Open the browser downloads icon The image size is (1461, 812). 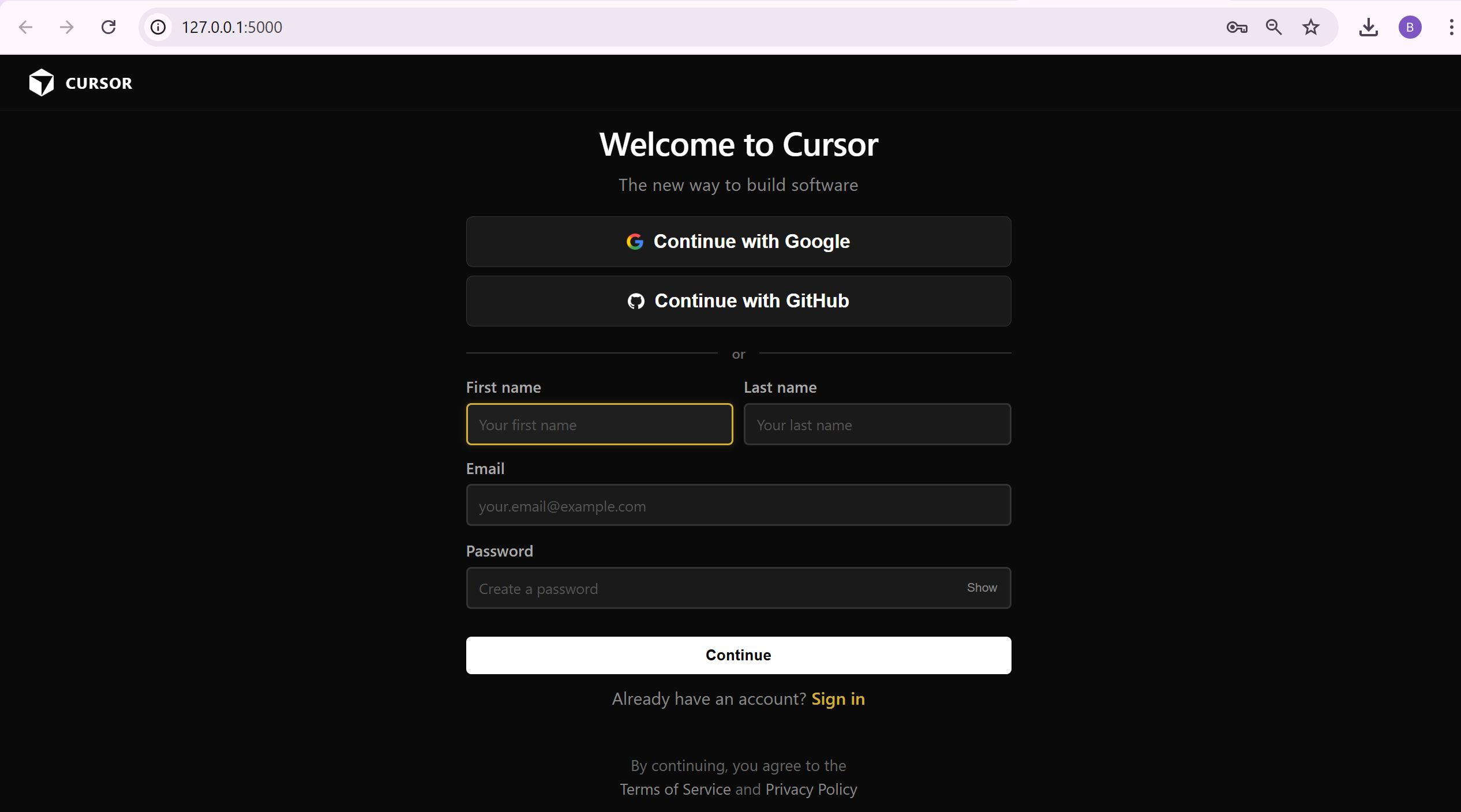pyautogui.click(x=1369, y=27)
